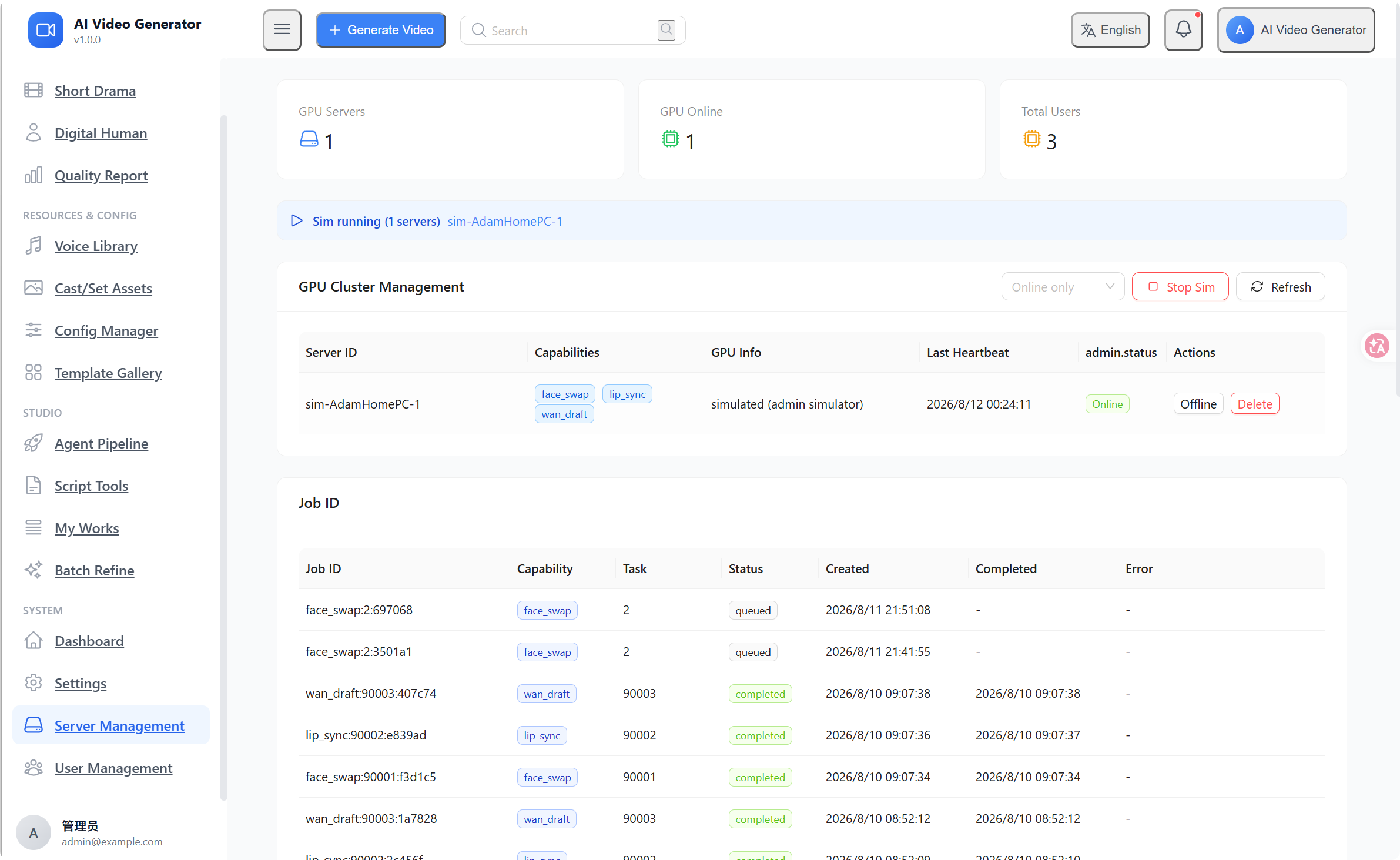
Task: Delete the sim-AdamHomePC-1 server
Action: 1255,404
